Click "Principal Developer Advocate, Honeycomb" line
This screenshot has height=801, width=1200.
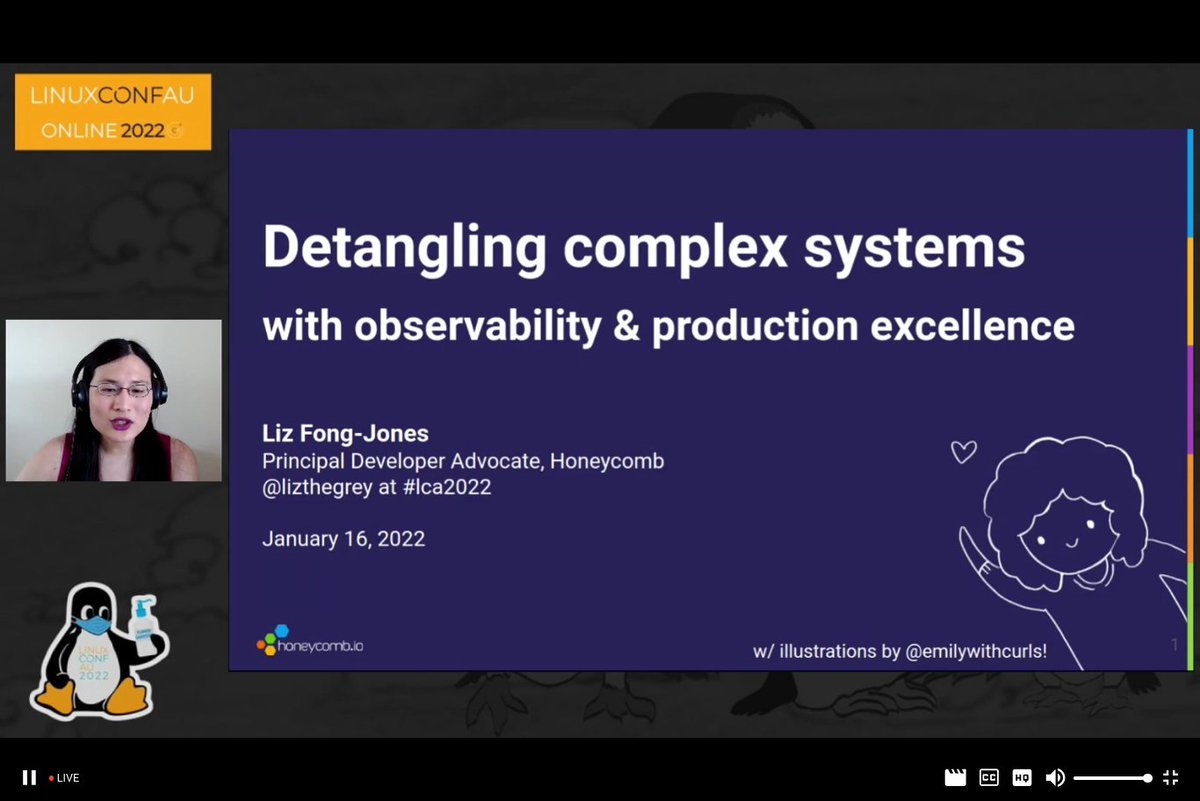(x=463, y=461)
